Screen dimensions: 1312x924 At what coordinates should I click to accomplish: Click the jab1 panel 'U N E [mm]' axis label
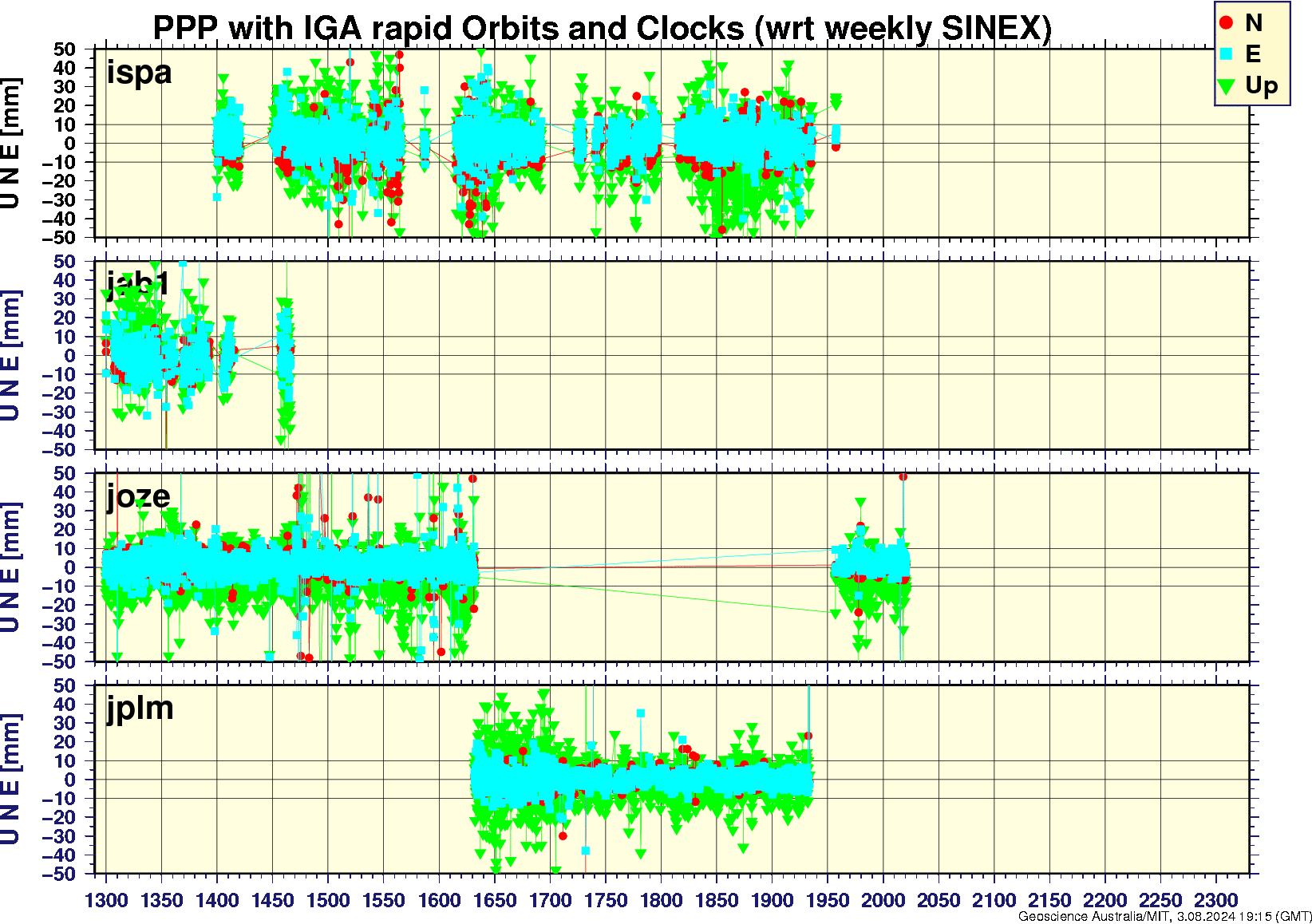tap(10, 356)
